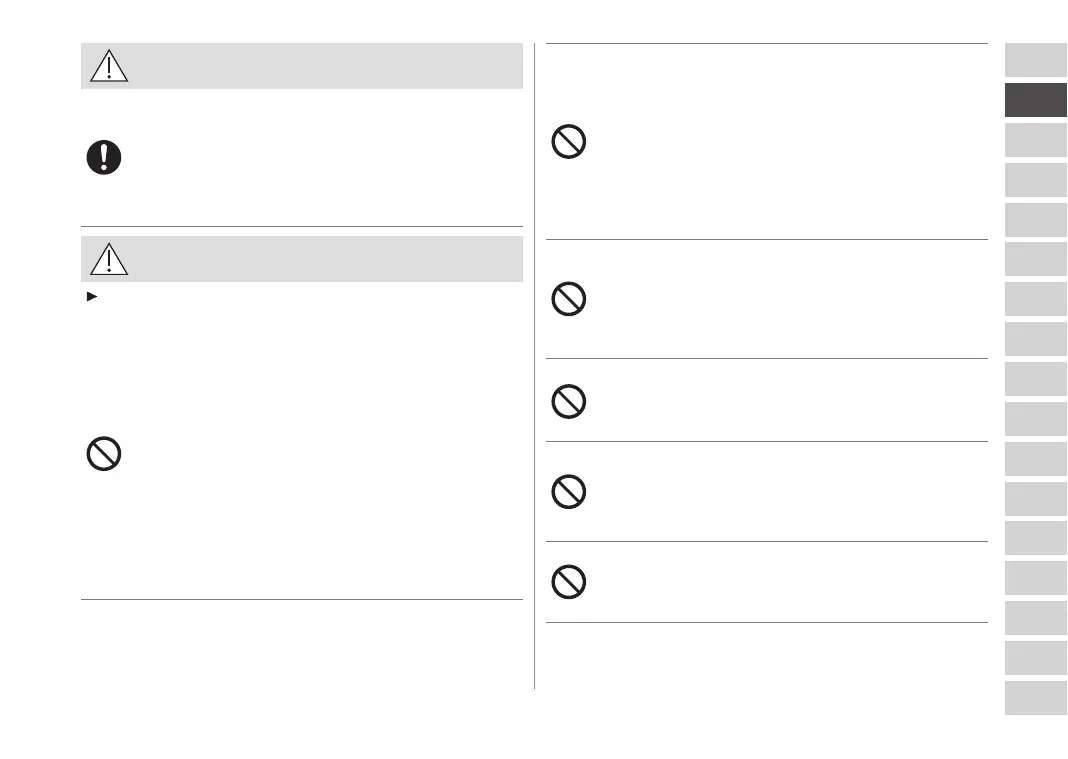Select the dark highlighted side tab

pos(1036,100)
